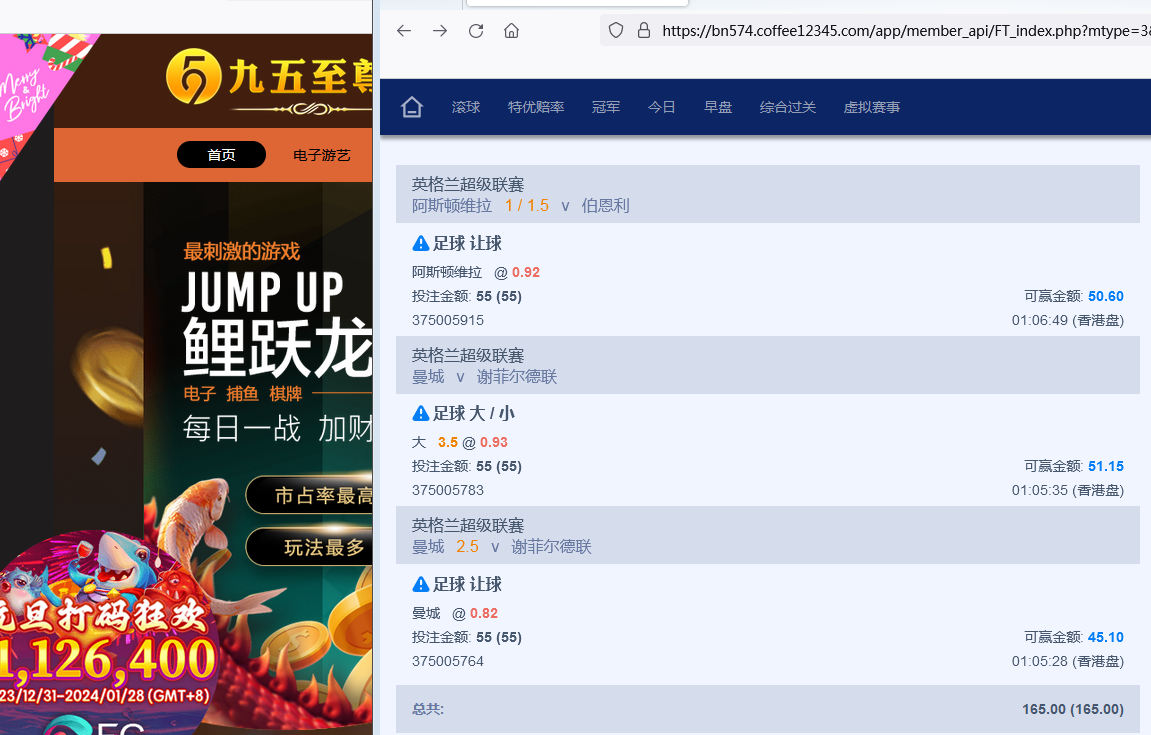
Task: Click bet number 375005764
Action: tap(448, 662)
